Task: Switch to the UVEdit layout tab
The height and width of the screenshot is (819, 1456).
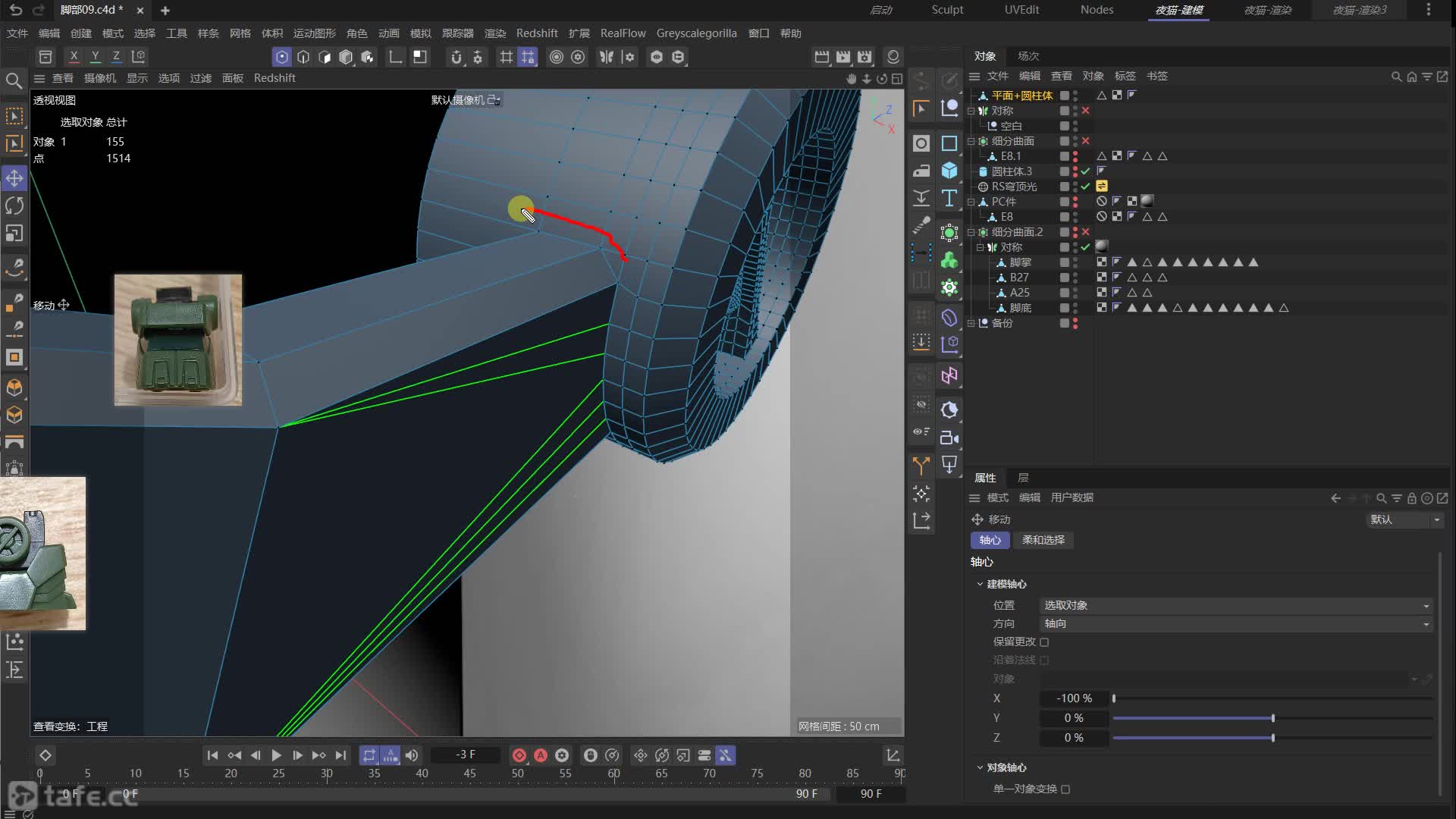Action: point(1021,10)
